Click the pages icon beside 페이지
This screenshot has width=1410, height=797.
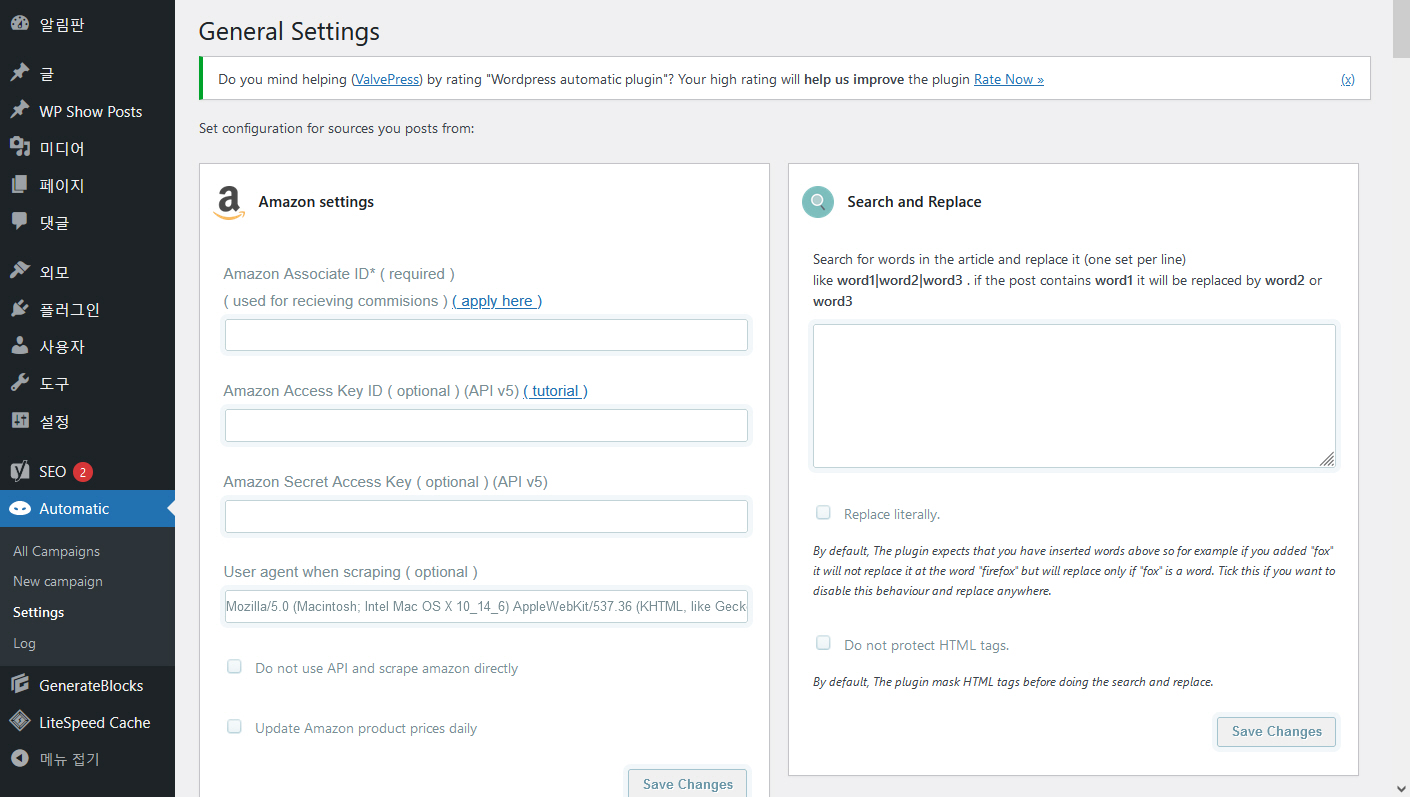20,185
